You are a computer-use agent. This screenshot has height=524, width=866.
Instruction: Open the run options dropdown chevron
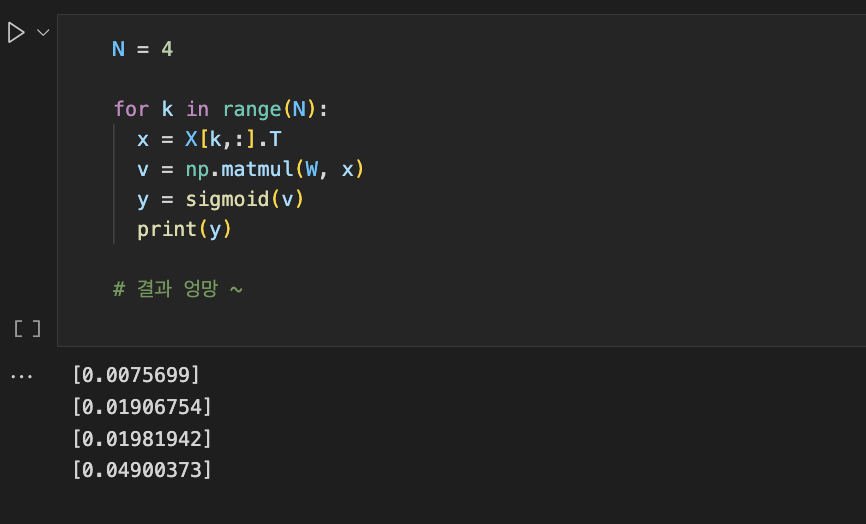(x=43, y=33)
